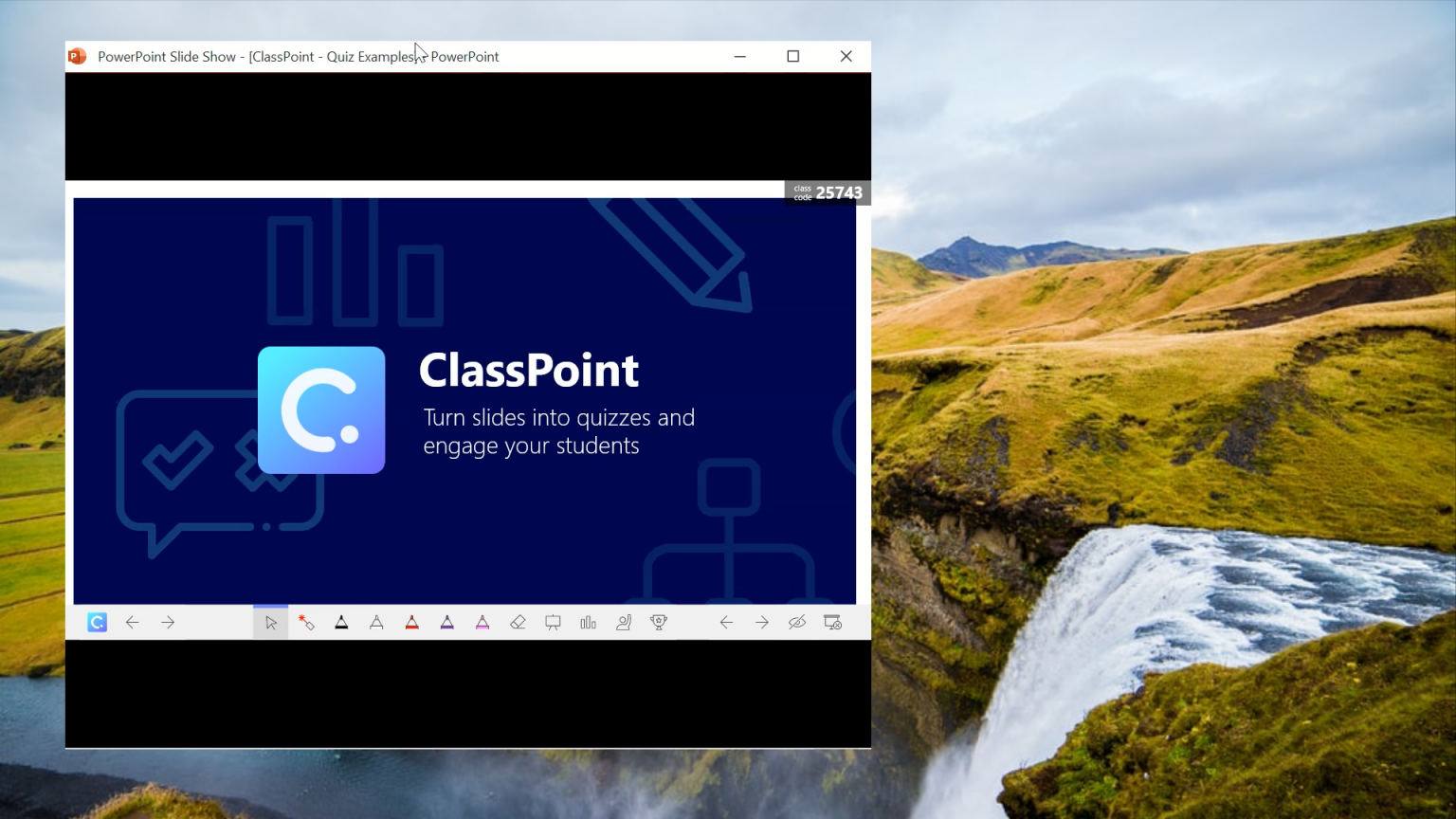
Task: Open the quick poll bar chart tool
Action: (x=588, y=622)
